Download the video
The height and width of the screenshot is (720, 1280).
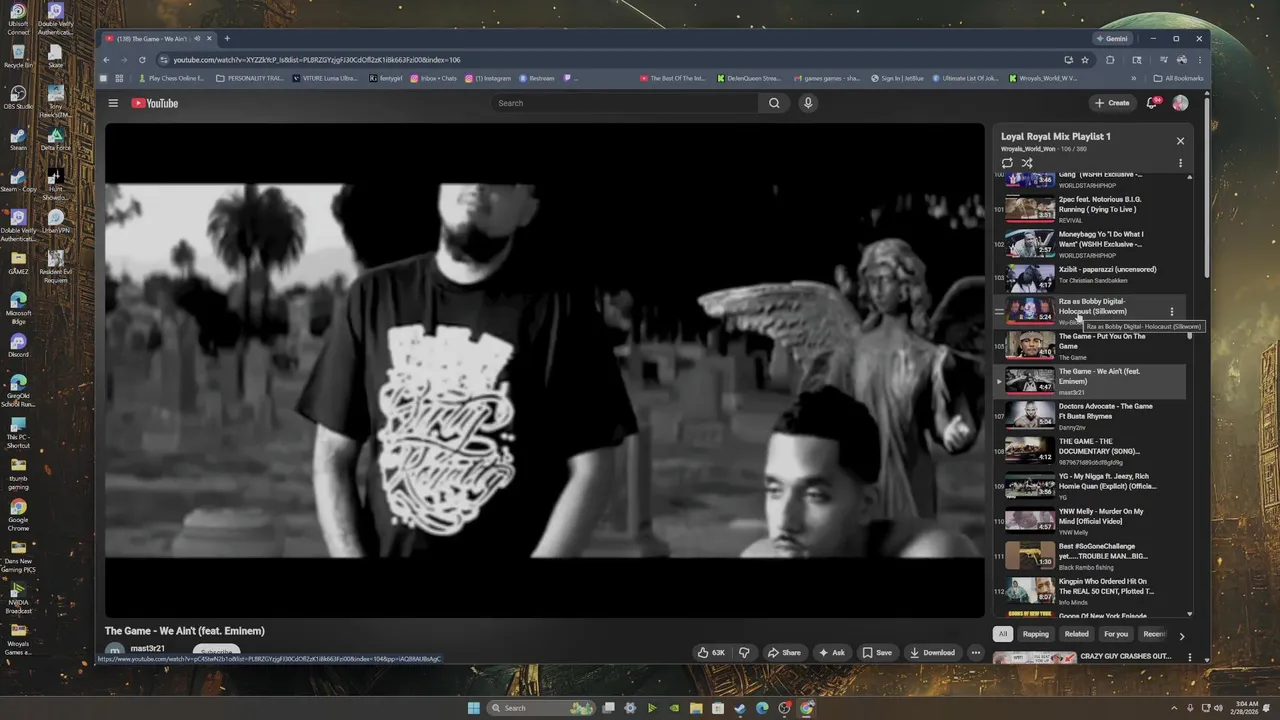pyautogui.click(x=932, y=653)
